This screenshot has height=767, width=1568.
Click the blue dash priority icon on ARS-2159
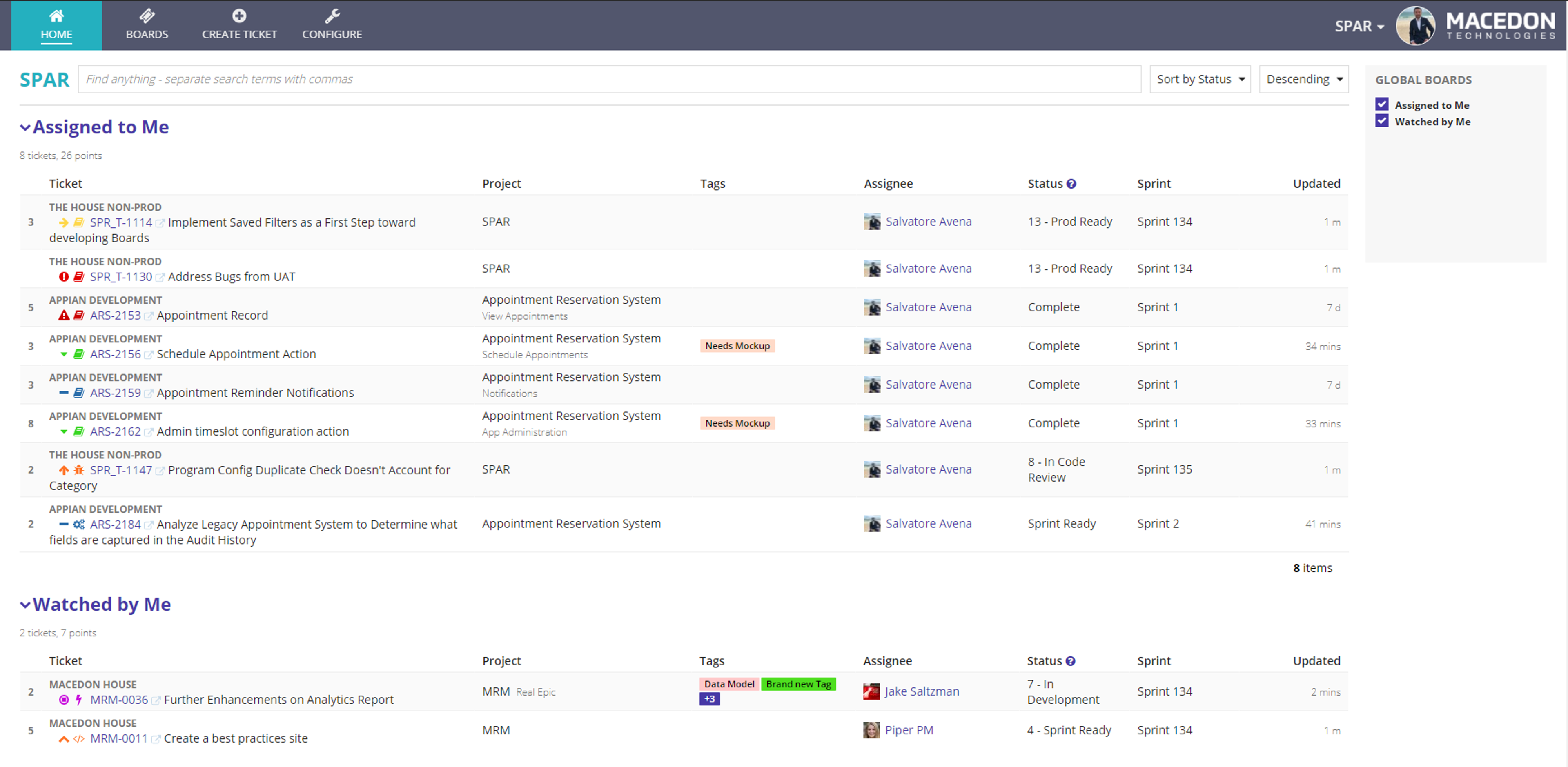tap(63, 393)
